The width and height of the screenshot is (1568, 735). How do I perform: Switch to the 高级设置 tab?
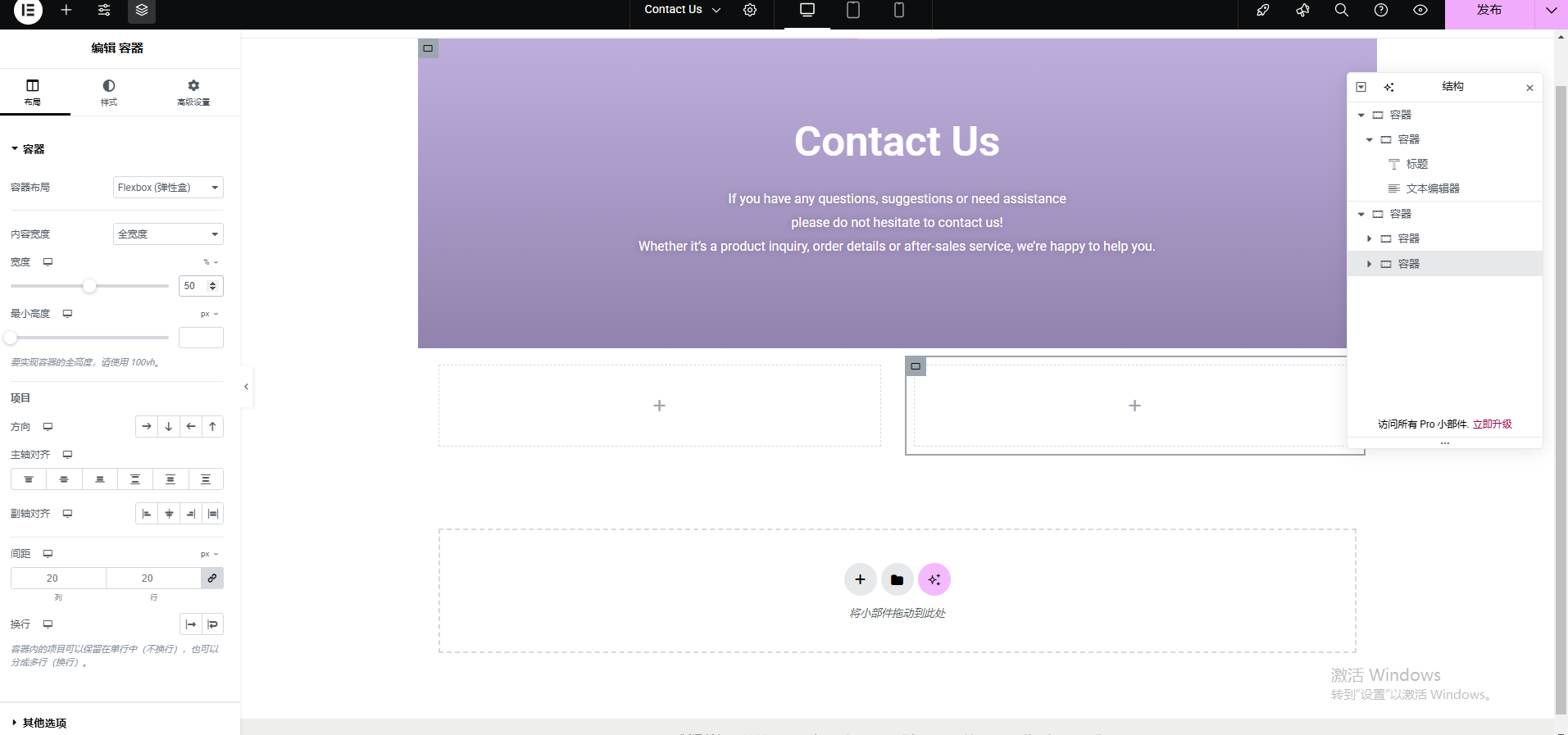click(193, 93)
